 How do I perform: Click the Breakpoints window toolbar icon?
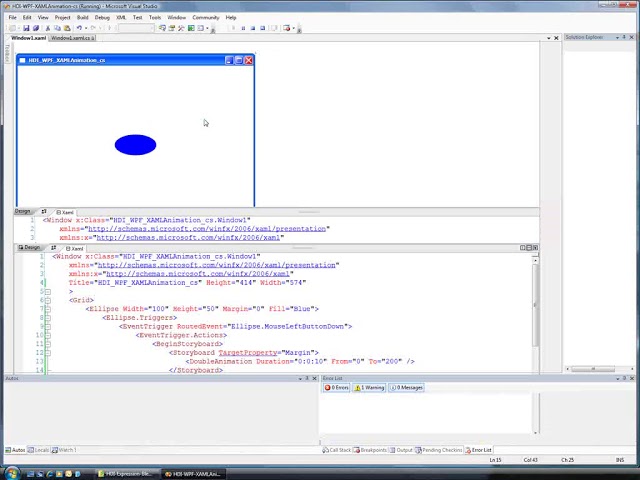click(x=287, y=28)
